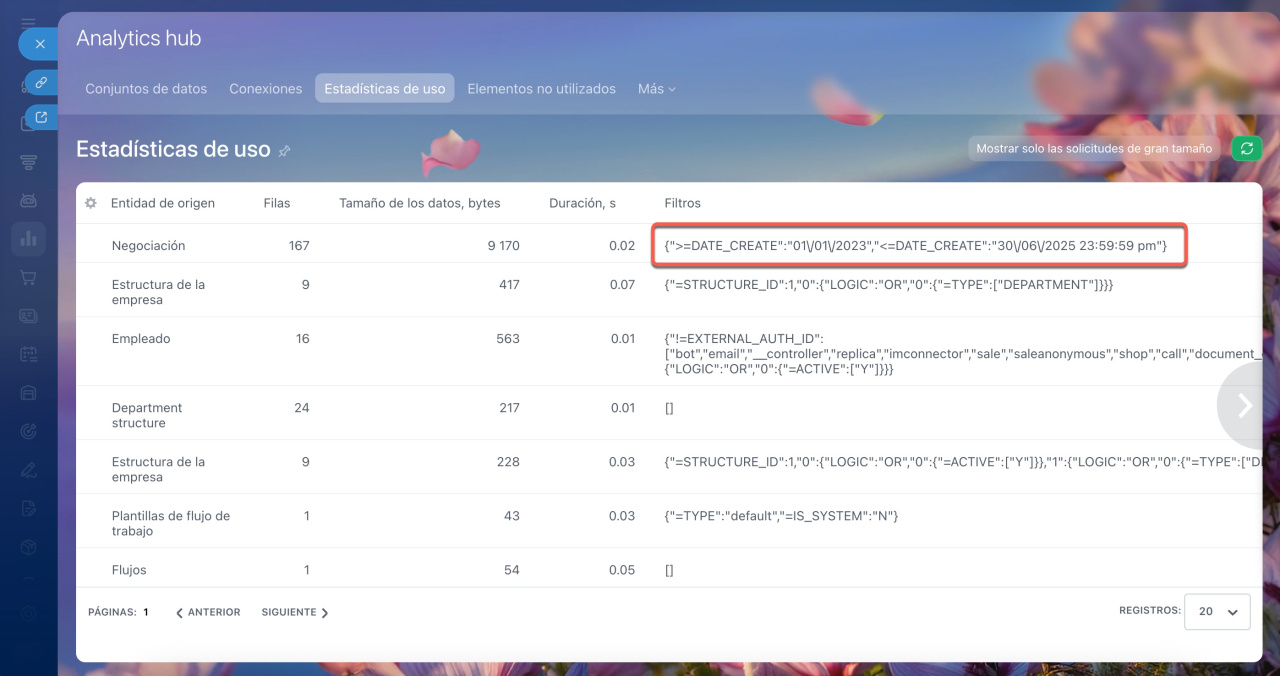Switch to Conexiones tab
Screen dimensions: 1280x676
point(265,89)
